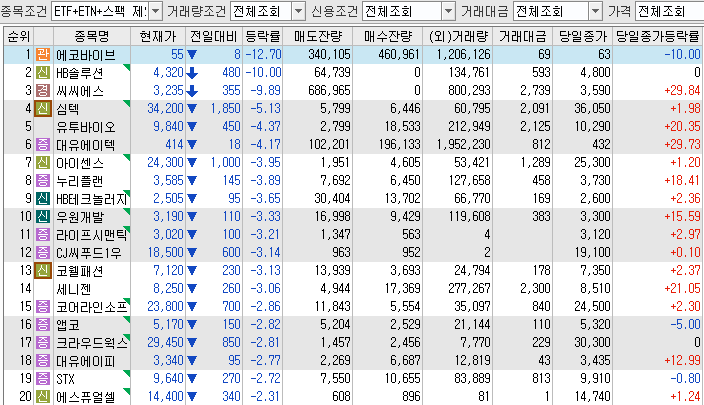Click the 증 badge next to 누리플랜
704x405 pixels.
[43, 180]
